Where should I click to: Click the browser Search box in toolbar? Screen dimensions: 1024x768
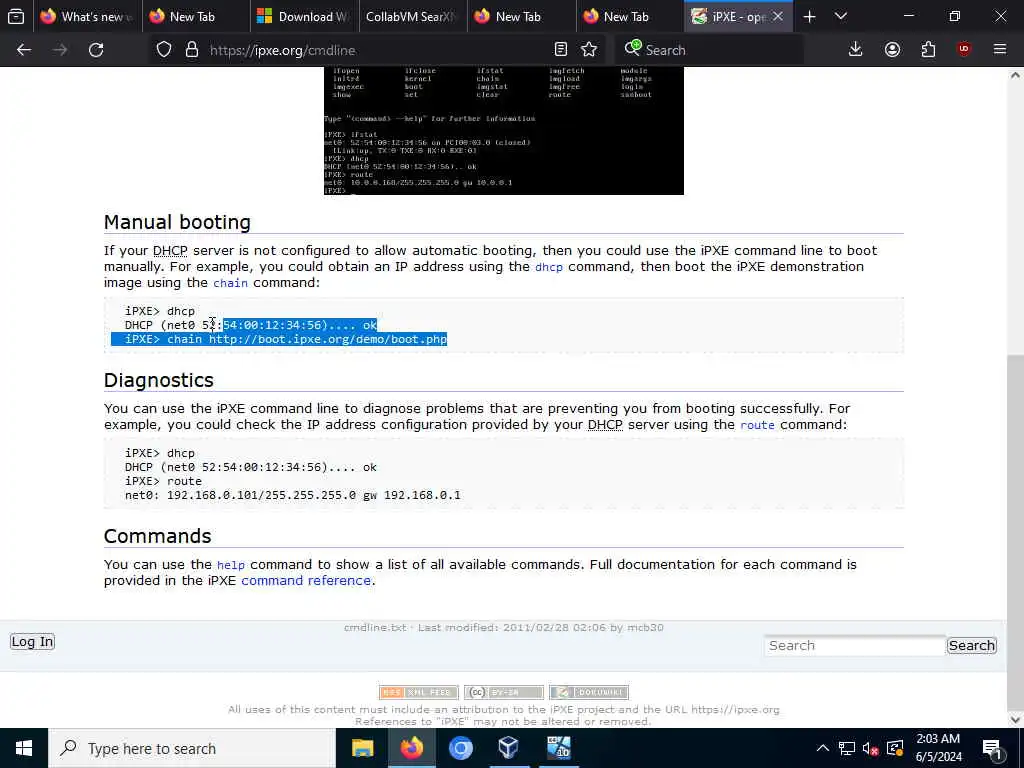(712, 50)
